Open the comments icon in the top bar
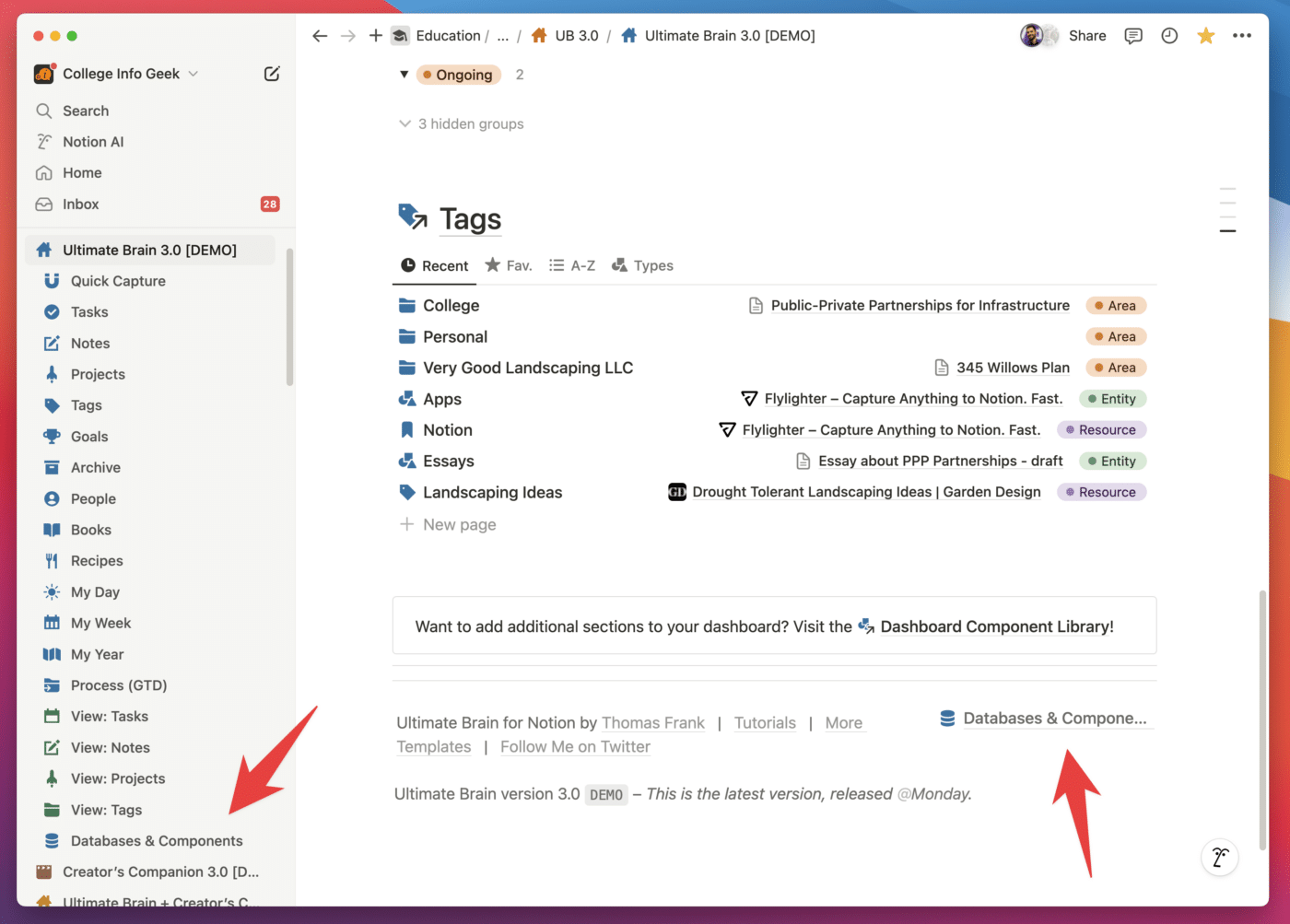 [1133, 36]
